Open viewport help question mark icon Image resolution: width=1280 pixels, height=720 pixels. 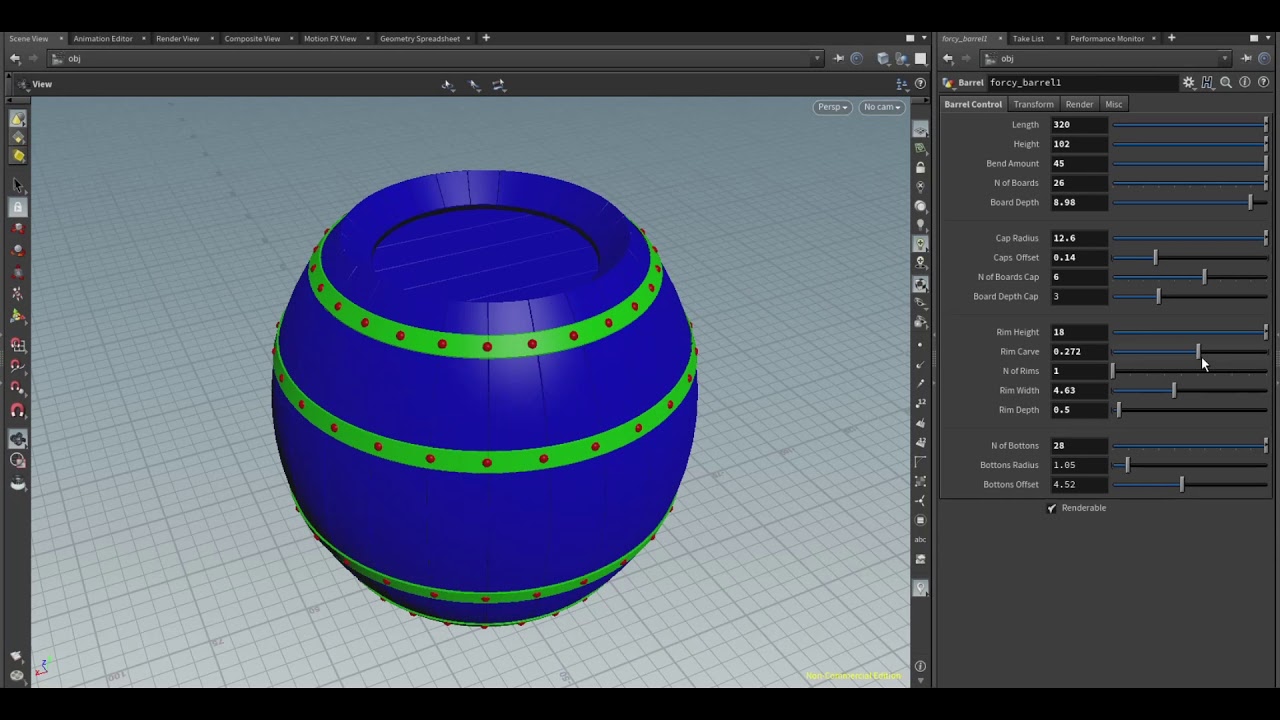(920, 84)
